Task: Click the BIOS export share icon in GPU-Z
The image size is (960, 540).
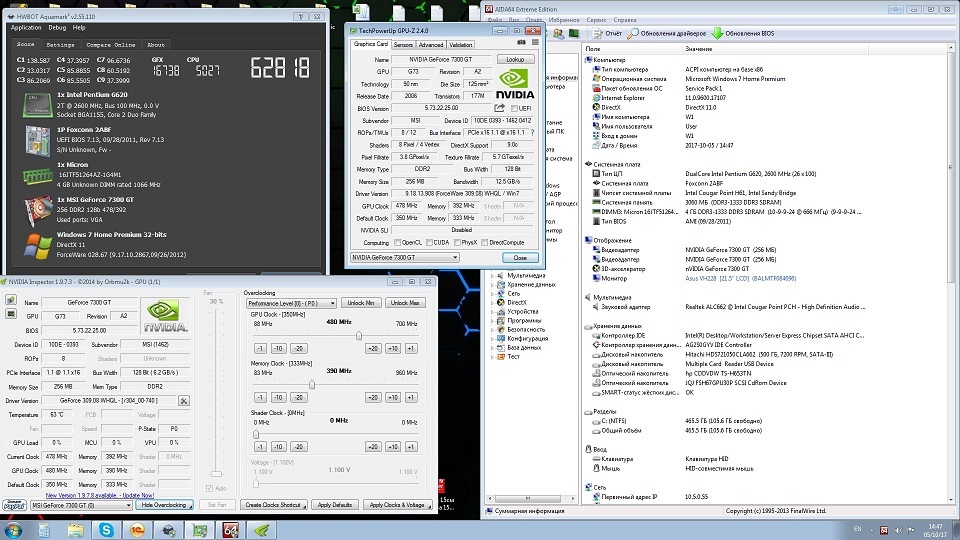Action: (500, 108)
